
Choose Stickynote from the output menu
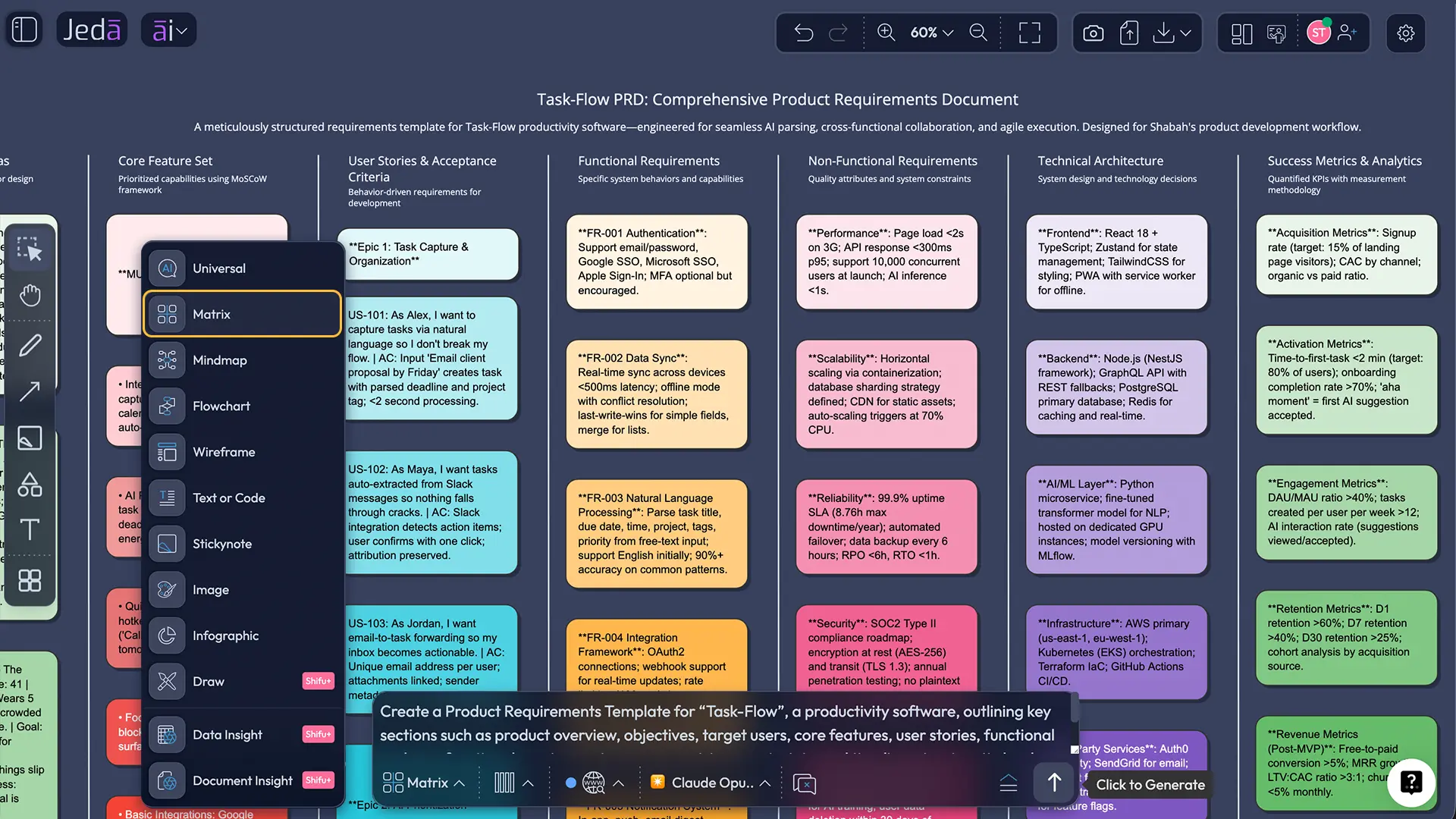tap(243, 544)
